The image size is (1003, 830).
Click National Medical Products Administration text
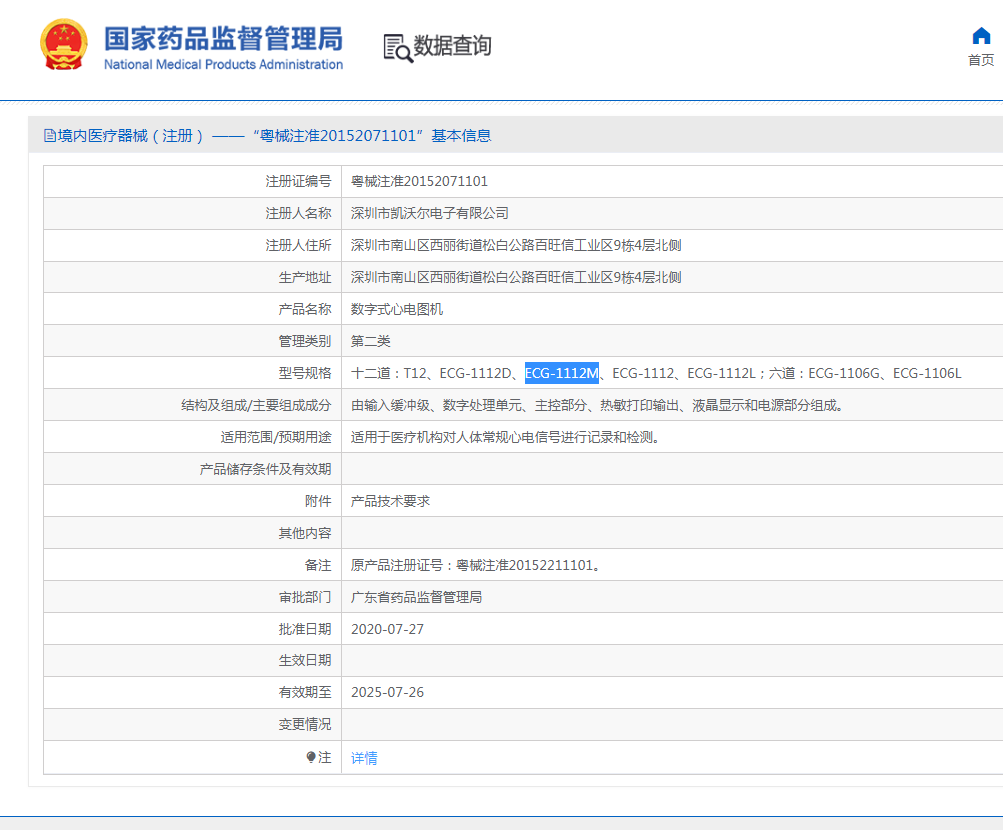(223, 65)
